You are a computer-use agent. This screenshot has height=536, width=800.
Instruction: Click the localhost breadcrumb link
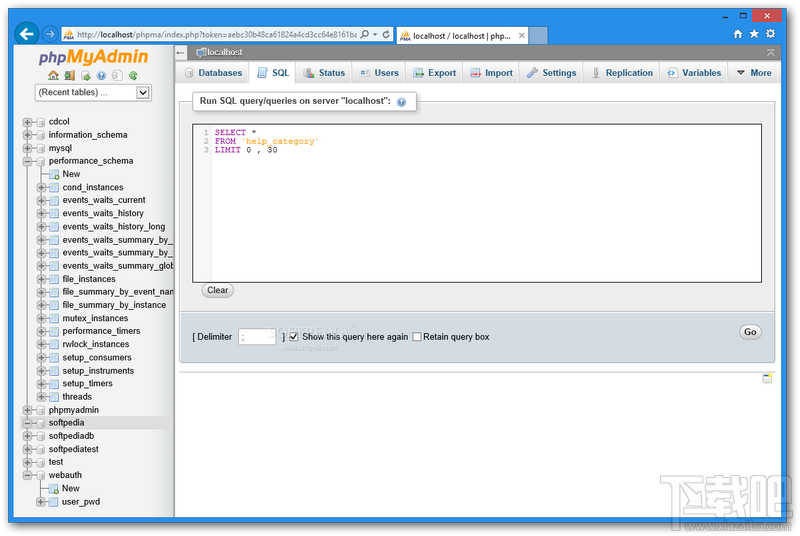click(x=224, y=52)
